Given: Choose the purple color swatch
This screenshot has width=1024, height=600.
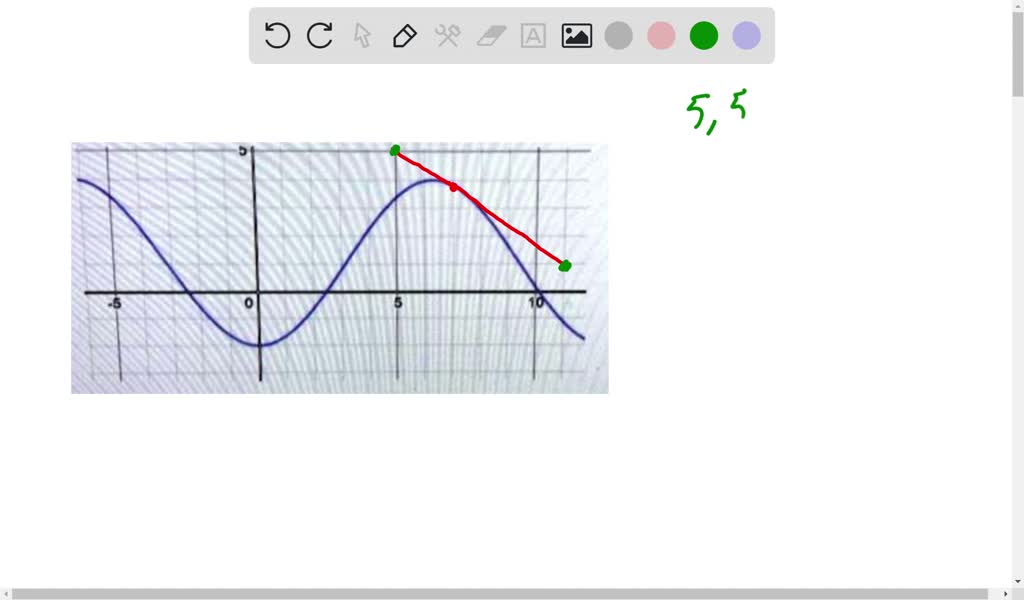Looking at the screenshot, I should [746, 35].
